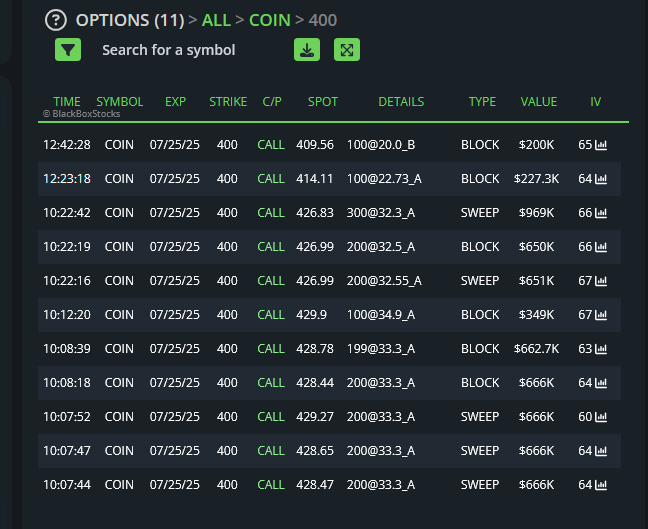648x529 pixels.
Task: Click the $650K value cell
Action: pyautogui.click(x=536, y=247)
